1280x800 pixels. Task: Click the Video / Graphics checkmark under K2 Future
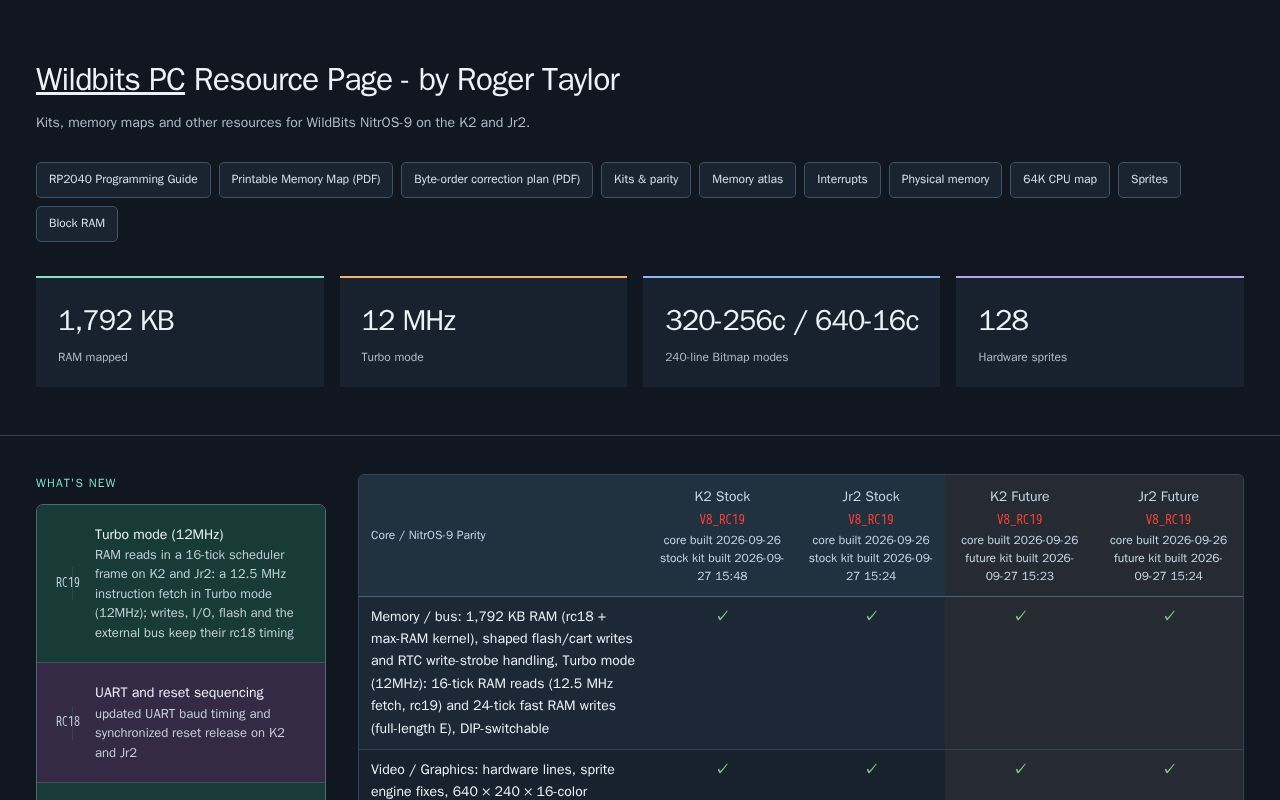[1020, 769]
